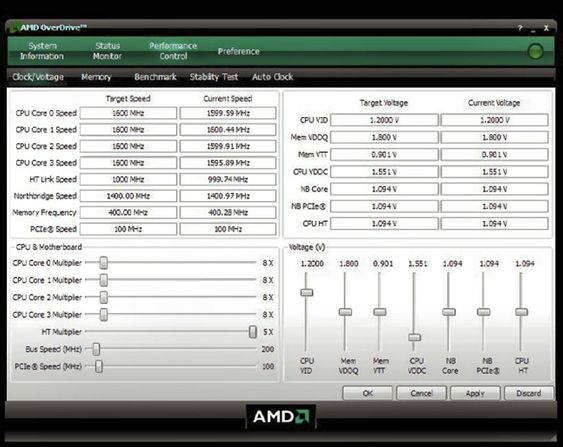Open the Preference tab
563x447 pixels.
[x=238, y=51]
